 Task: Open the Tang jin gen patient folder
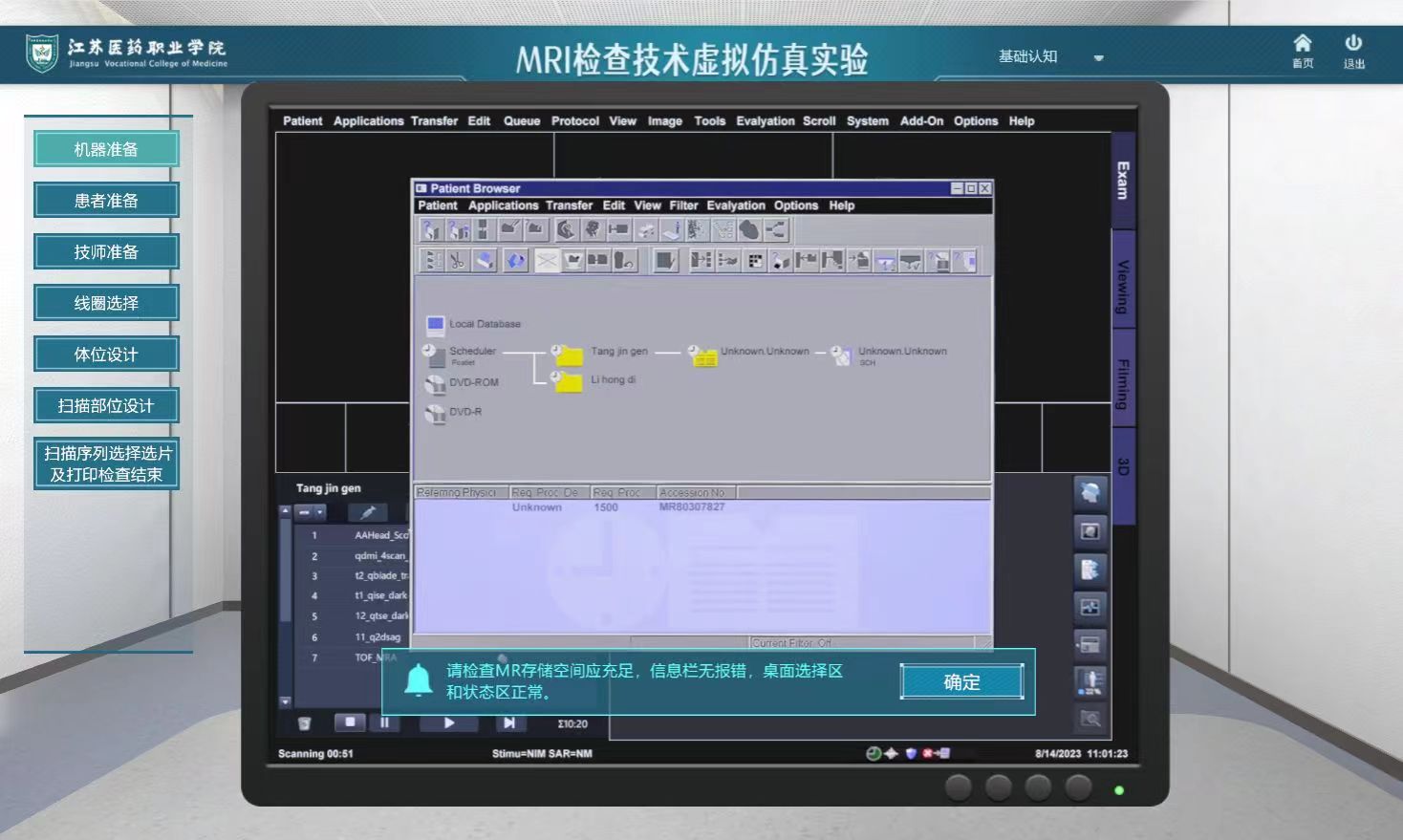[x=570, y=355]
